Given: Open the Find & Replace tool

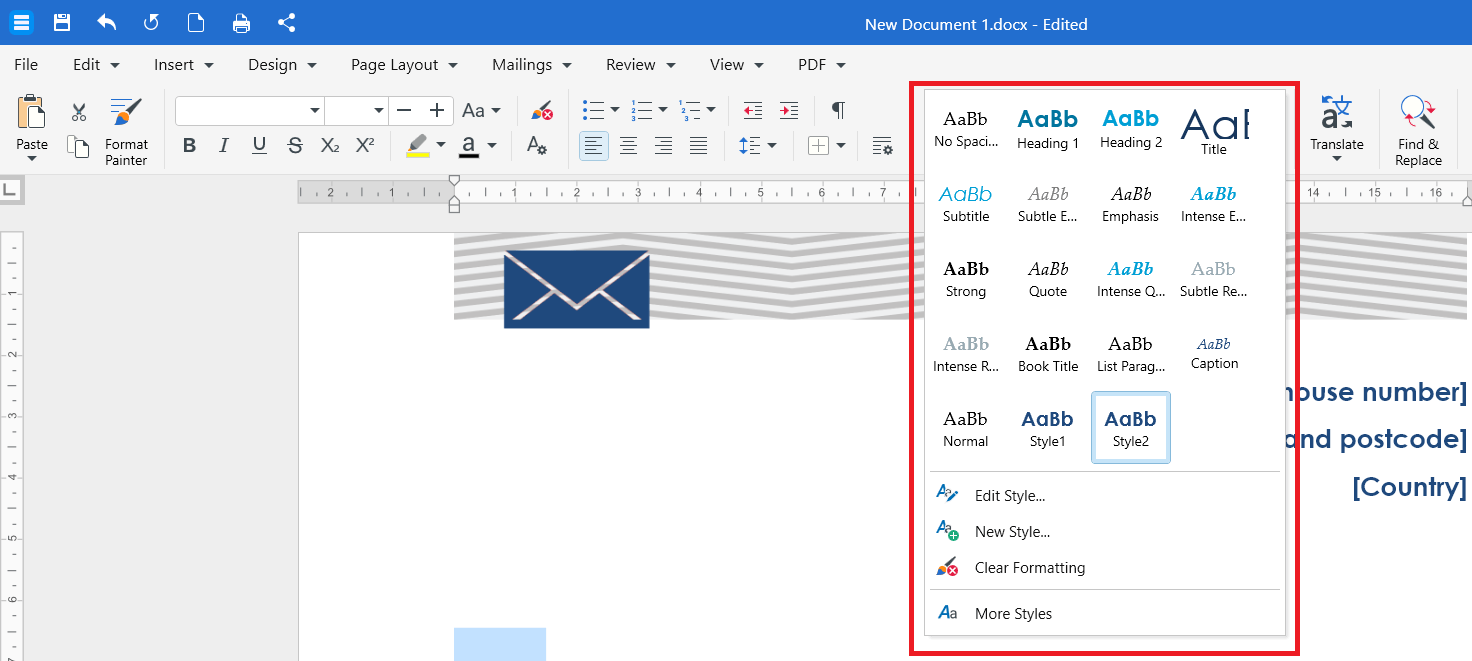Looking at the screenshot, I should [x=1418, y=131].
